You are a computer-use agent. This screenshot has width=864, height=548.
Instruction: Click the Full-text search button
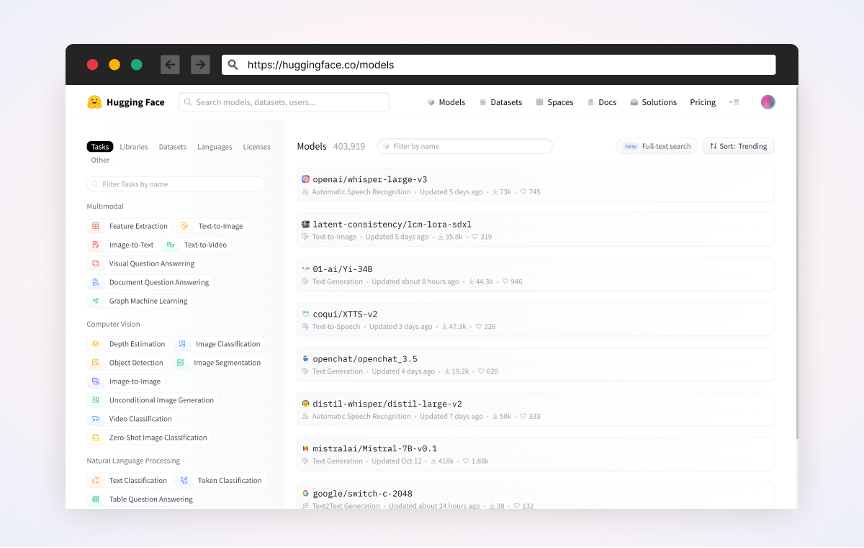[656, 146]
